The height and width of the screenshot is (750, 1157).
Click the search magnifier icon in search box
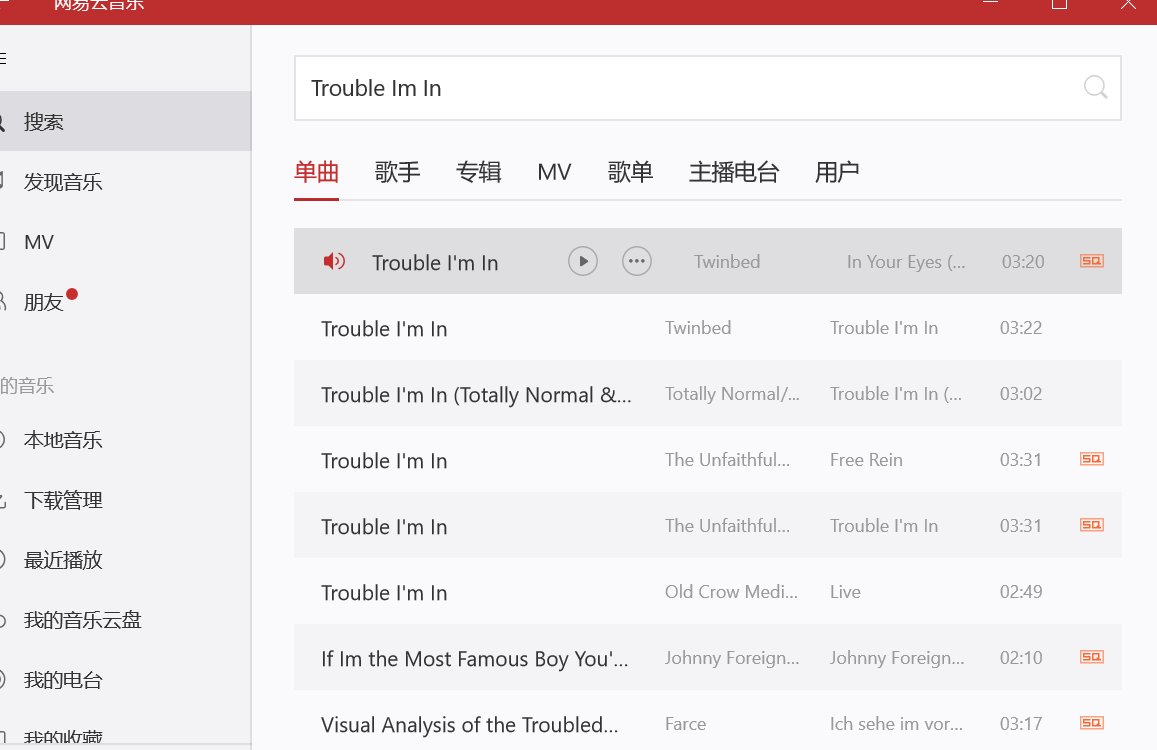tap(1095, 88)
